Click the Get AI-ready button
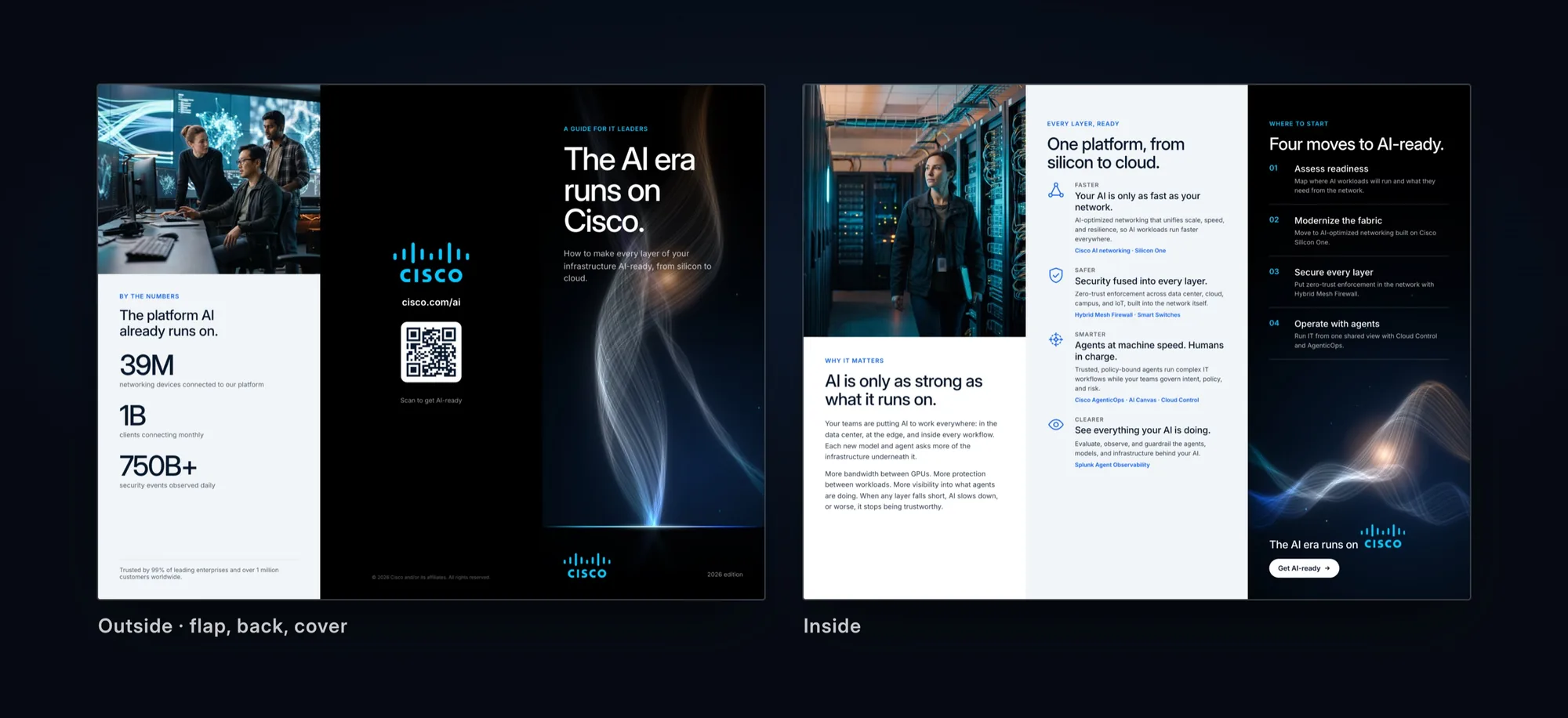Image resolution: width=1568 pixels, height=718 pixels. pos(1304,568)
